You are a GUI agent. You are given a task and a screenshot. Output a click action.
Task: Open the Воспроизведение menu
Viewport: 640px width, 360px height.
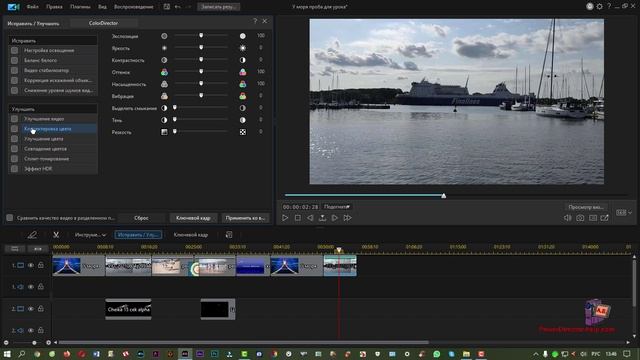(134, 7)
